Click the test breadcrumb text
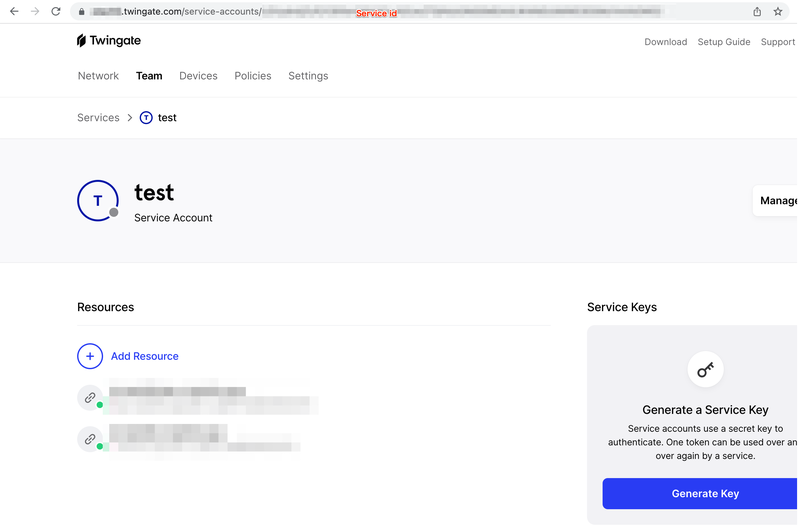Screen dimensions: 800x528 click(167, 118)
